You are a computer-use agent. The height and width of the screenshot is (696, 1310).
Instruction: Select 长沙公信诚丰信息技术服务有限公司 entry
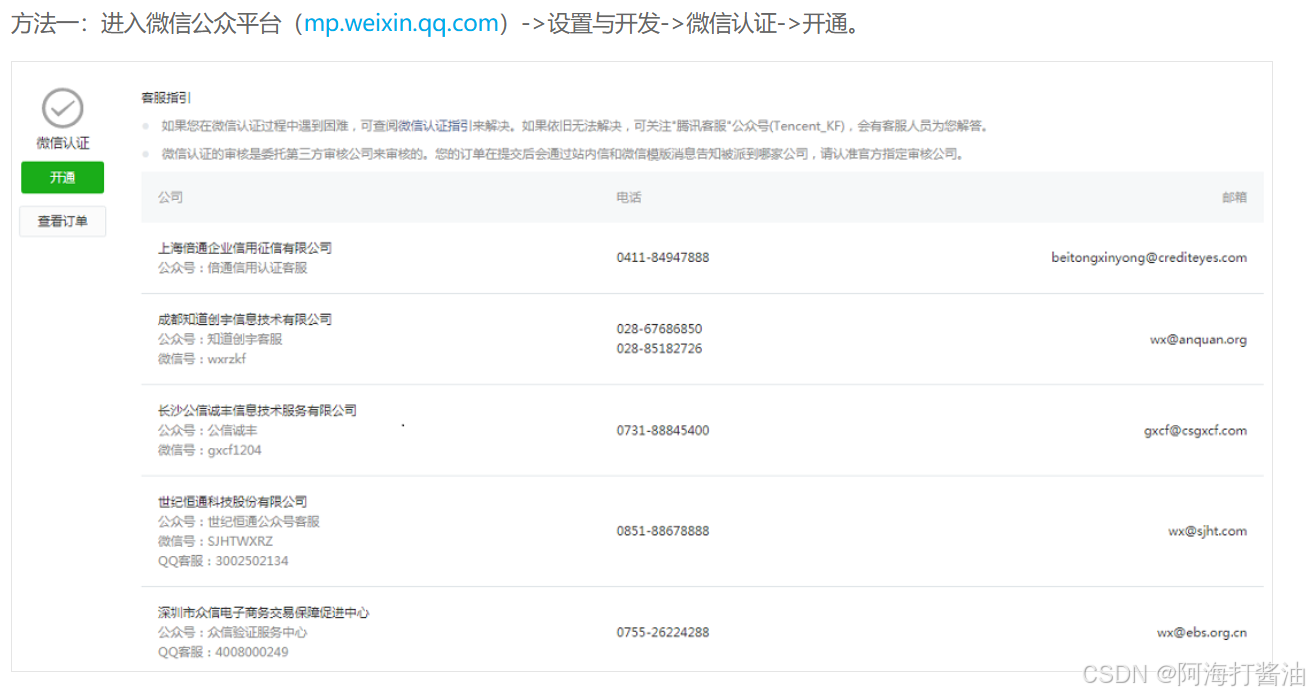pos(255,410)
